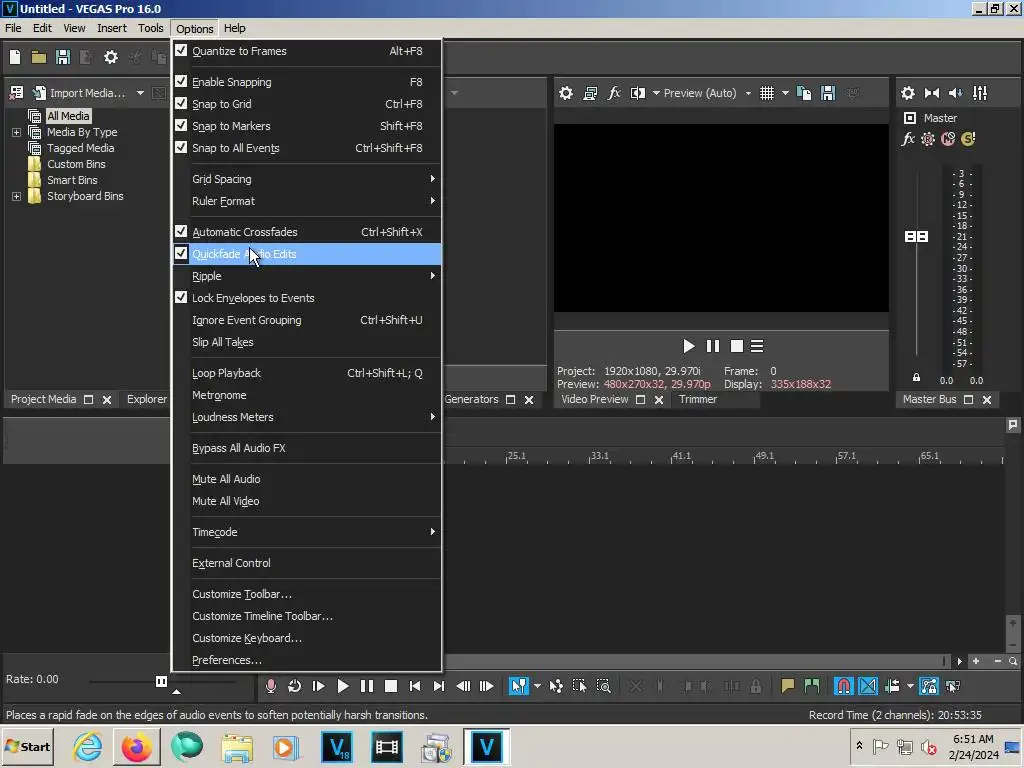Click the record microphone icon in transport
Image resolution: width=1024 pixels, height=768 pixels.
(x=270, y=686)
